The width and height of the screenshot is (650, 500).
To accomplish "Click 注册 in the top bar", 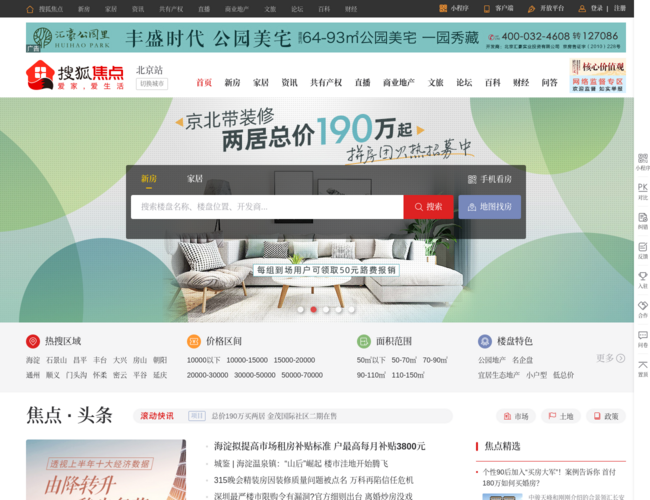I will (620, 8).
